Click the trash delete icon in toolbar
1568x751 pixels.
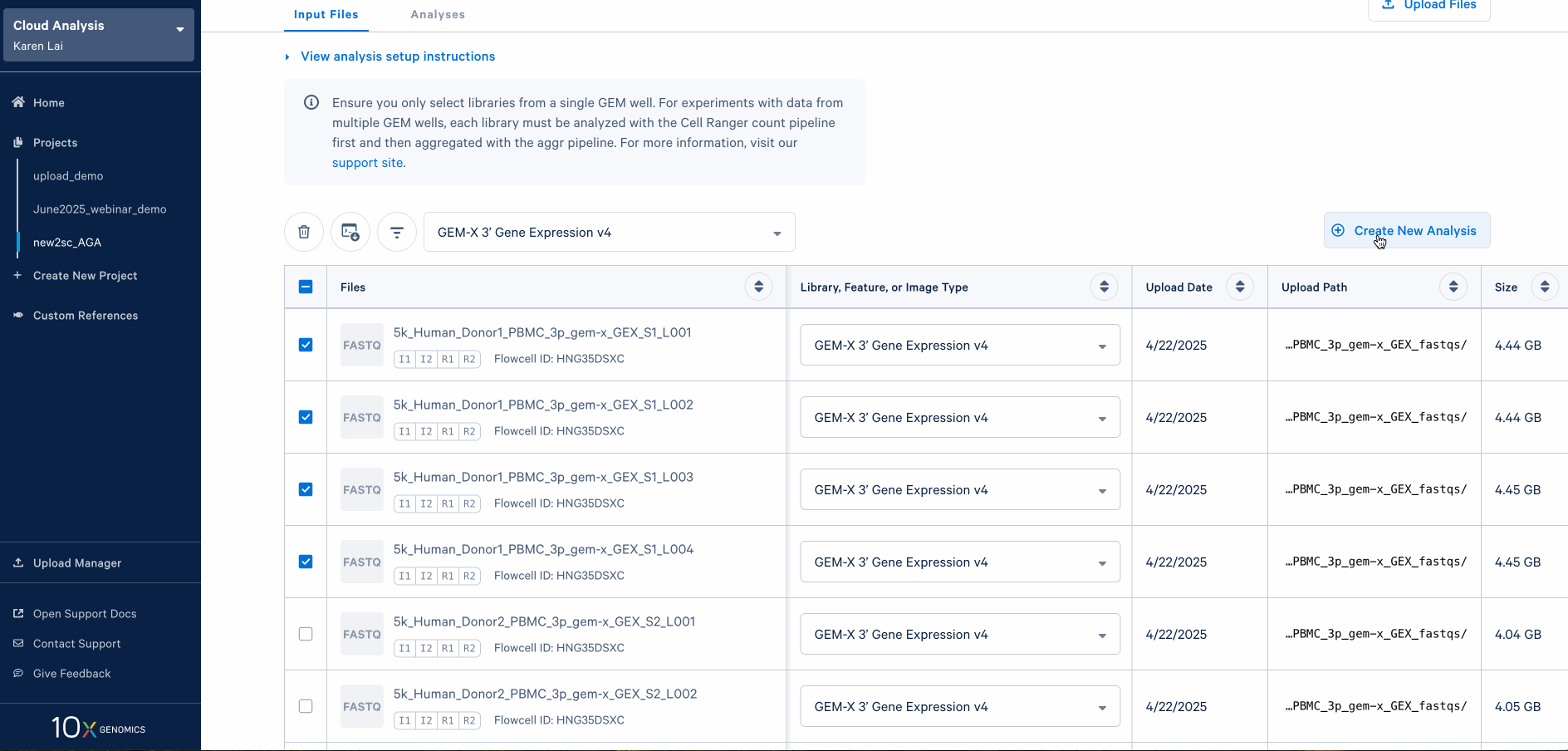pyautogui.click(x=304, y=232)
